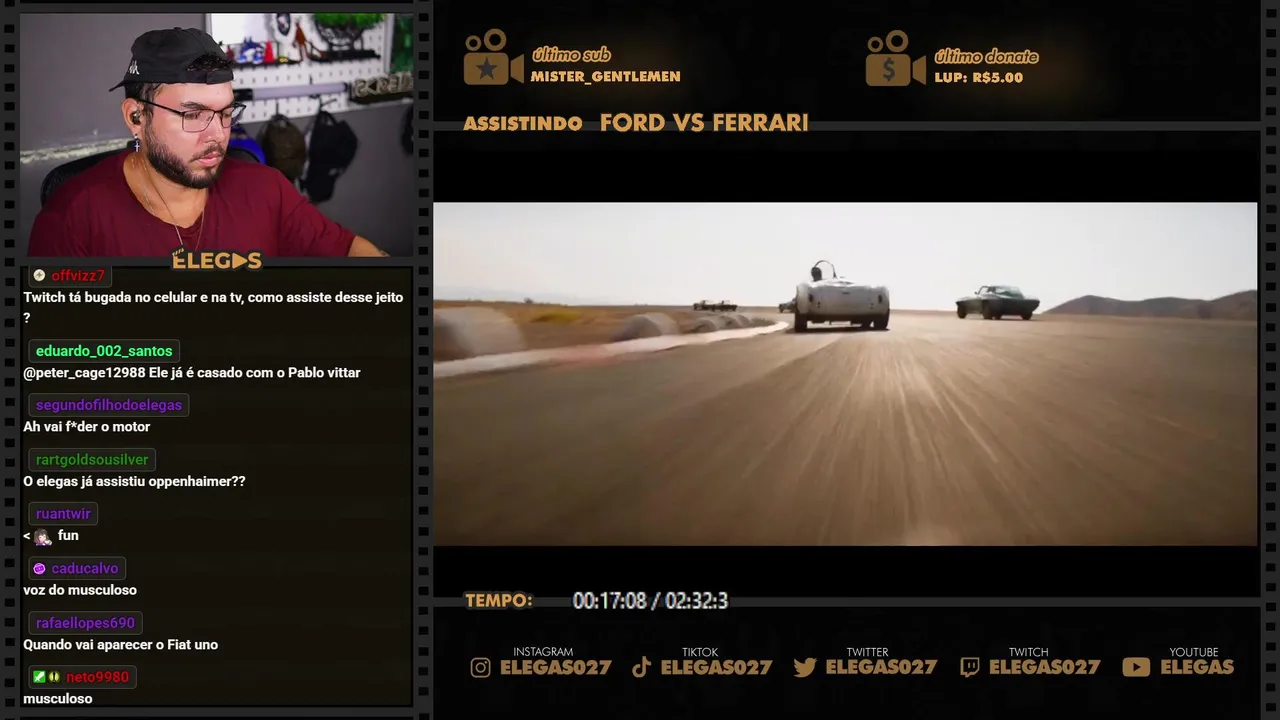The width and height of the screenshot is (1280, 720).
Task: Click message 'Quando vai aparecer o Fiat uno'
Action: (x=120, y=645)
